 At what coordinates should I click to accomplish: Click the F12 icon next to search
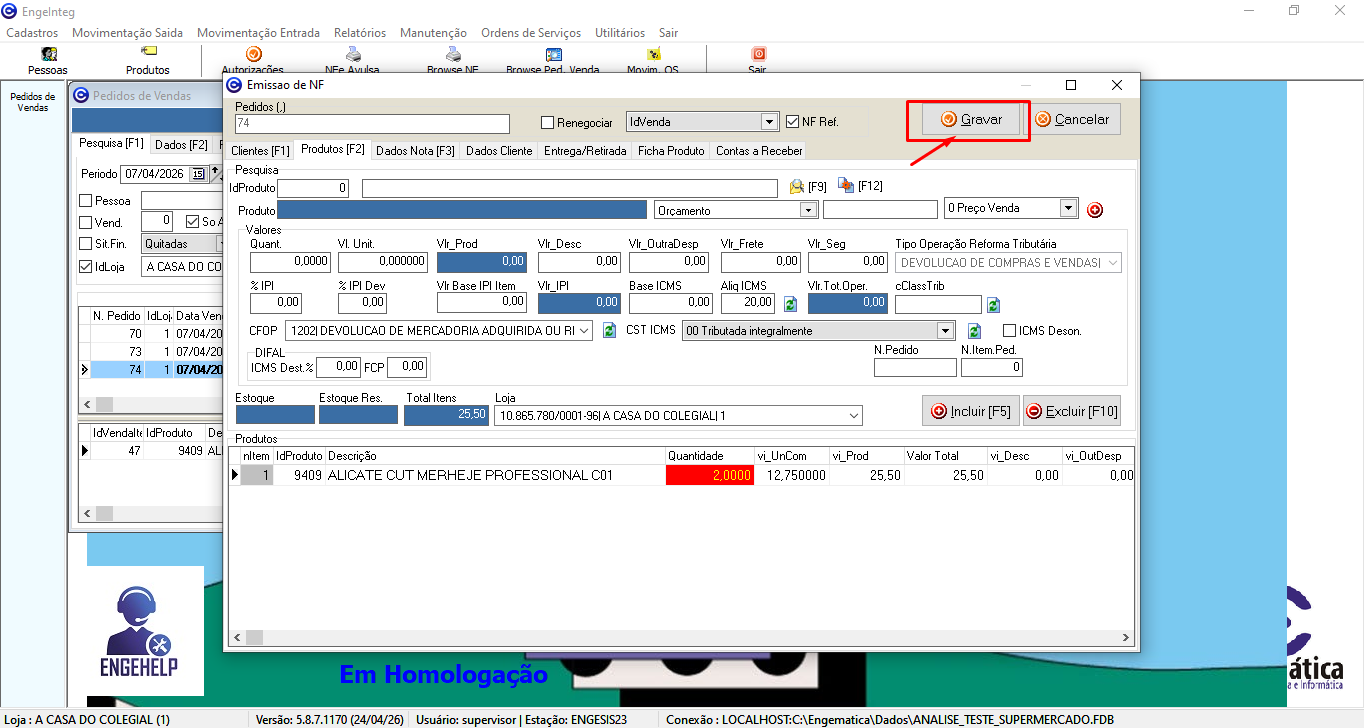(846, 186)
